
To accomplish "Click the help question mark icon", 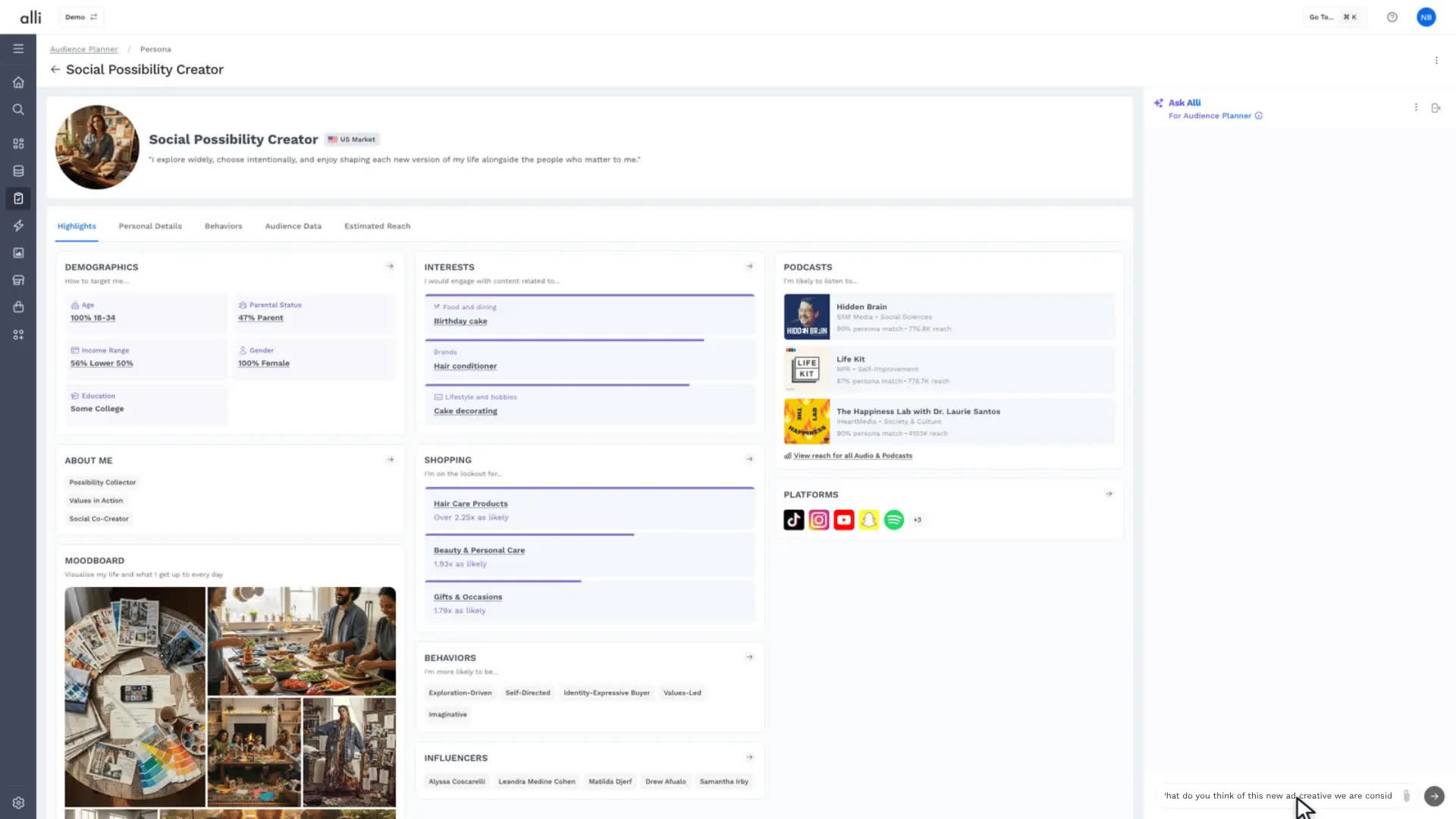I will click(1392, 17).
